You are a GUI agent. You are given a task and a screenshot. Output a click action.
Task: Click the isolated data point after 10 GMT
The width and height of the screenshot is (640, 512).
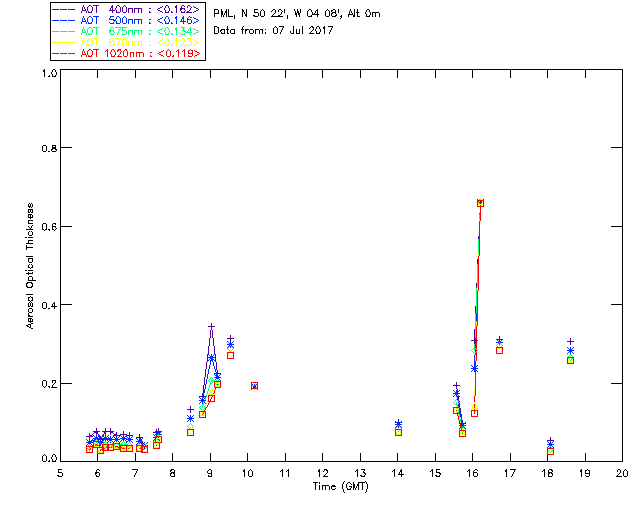[x=254, y=386]
